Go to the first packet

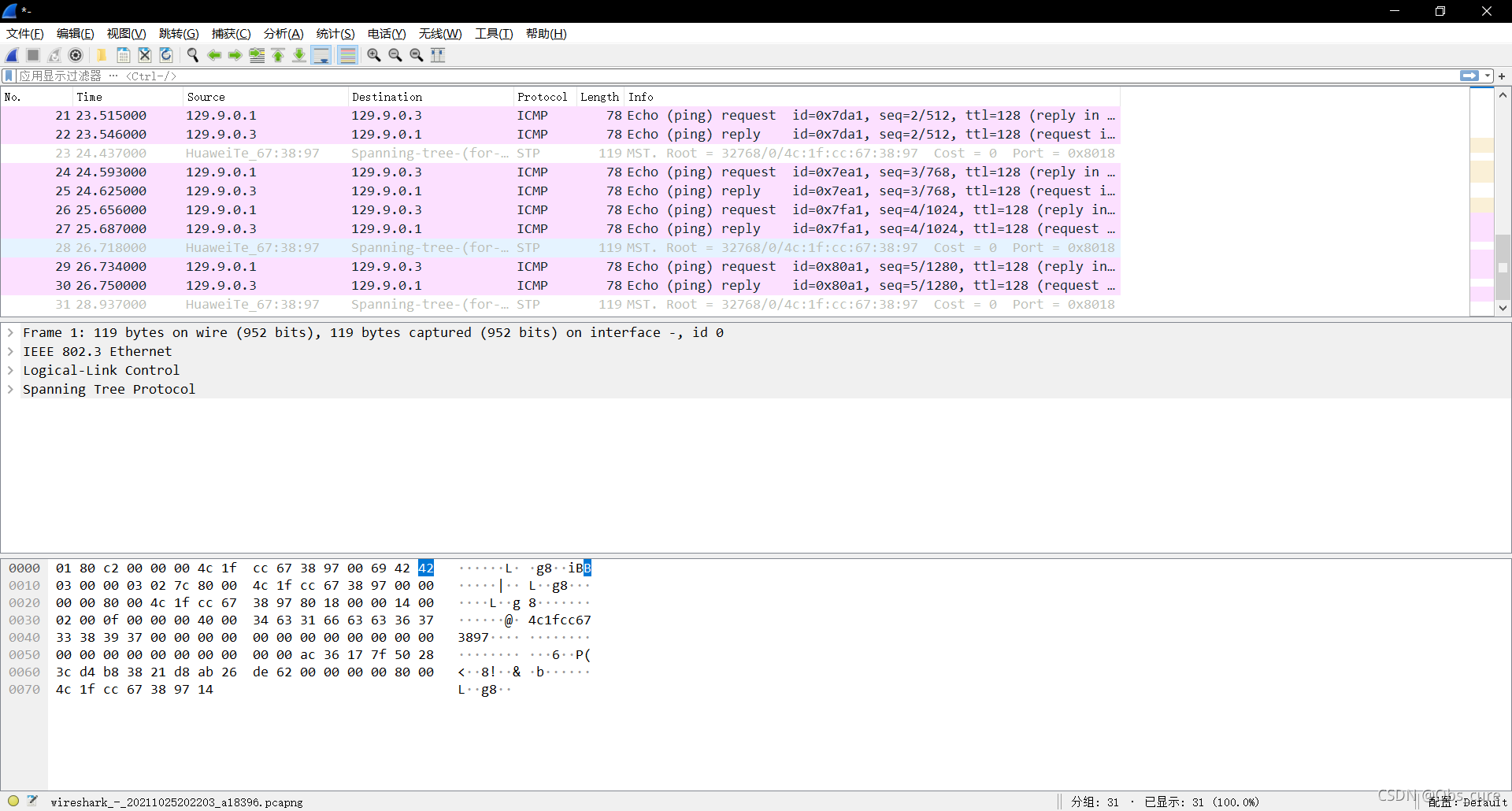278,55
